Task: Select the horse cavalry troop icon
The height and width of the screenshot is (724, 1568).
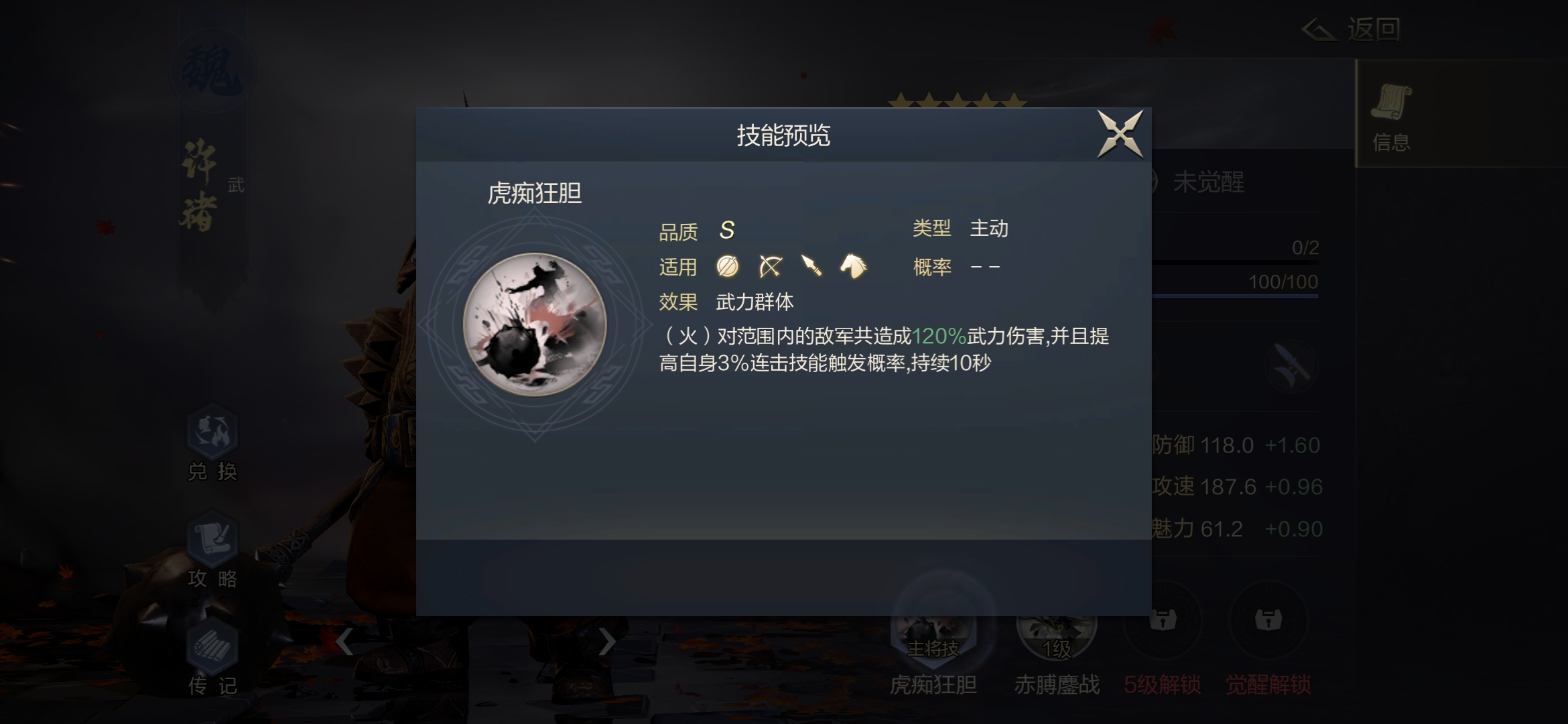Action: coord(853,266)
